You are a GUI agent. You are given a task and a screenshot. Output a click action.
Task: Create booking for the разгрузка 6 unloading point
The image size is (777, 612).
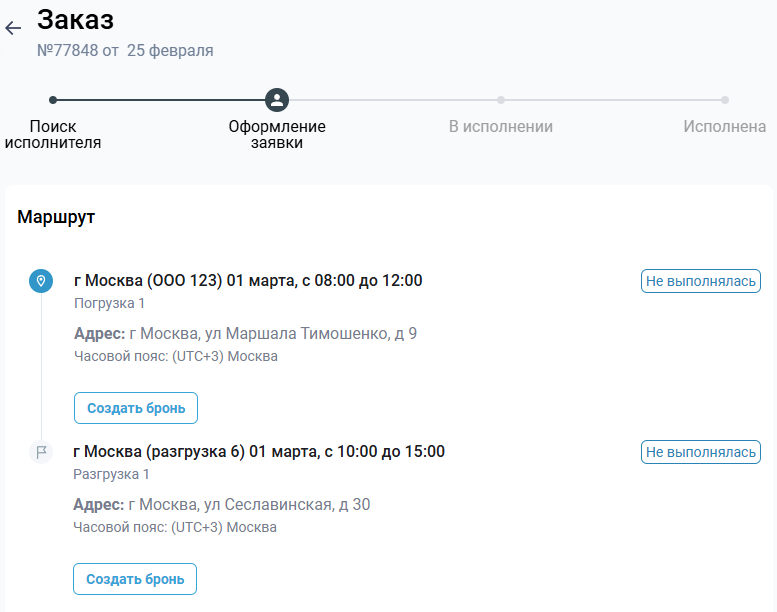point(135,579)
